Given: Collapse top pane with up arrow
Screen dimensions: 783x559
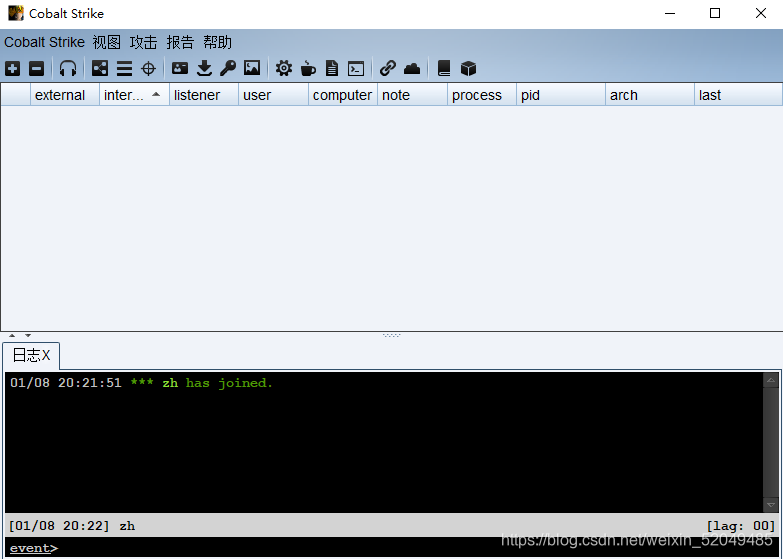Looking at the screenshot, I should point(12,336).
